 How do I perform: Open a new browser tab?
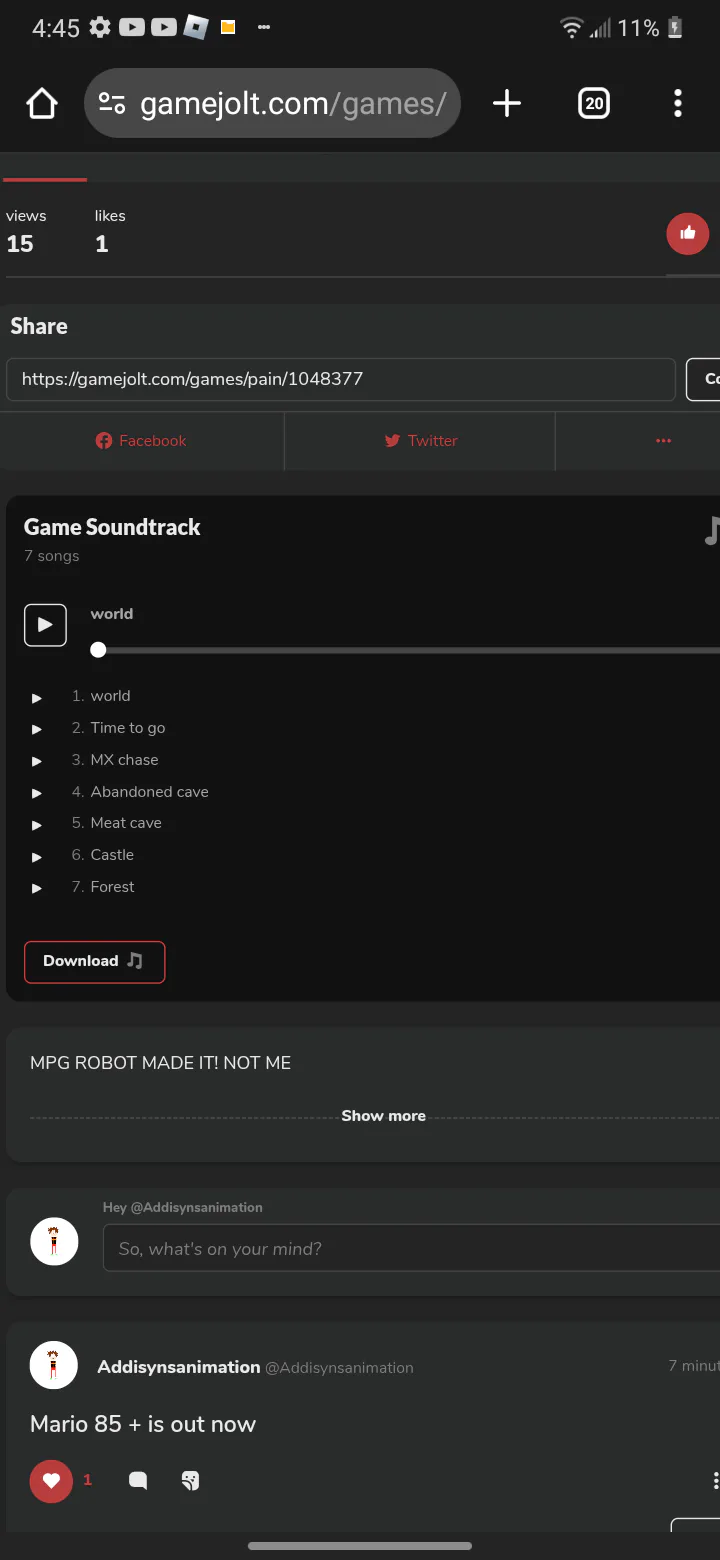point(507,103)
